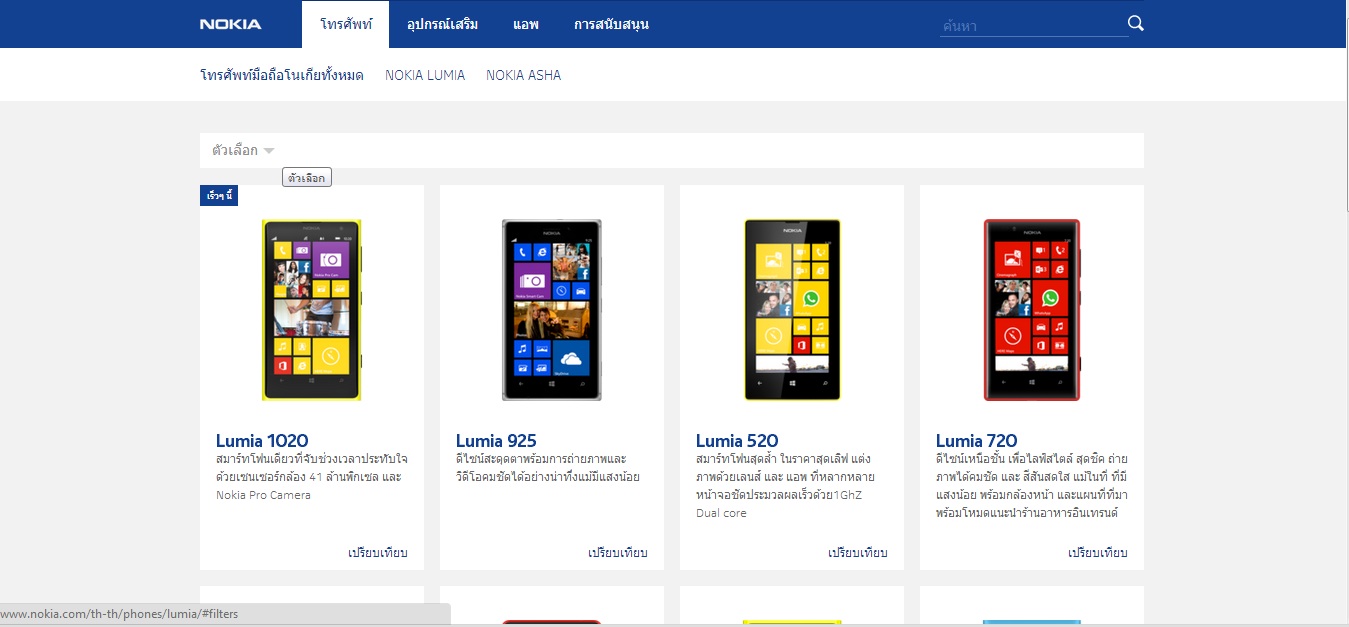
Task: Click the เร็วๆ นี้ badge on Lumia 1020
Action: (219, 195)
